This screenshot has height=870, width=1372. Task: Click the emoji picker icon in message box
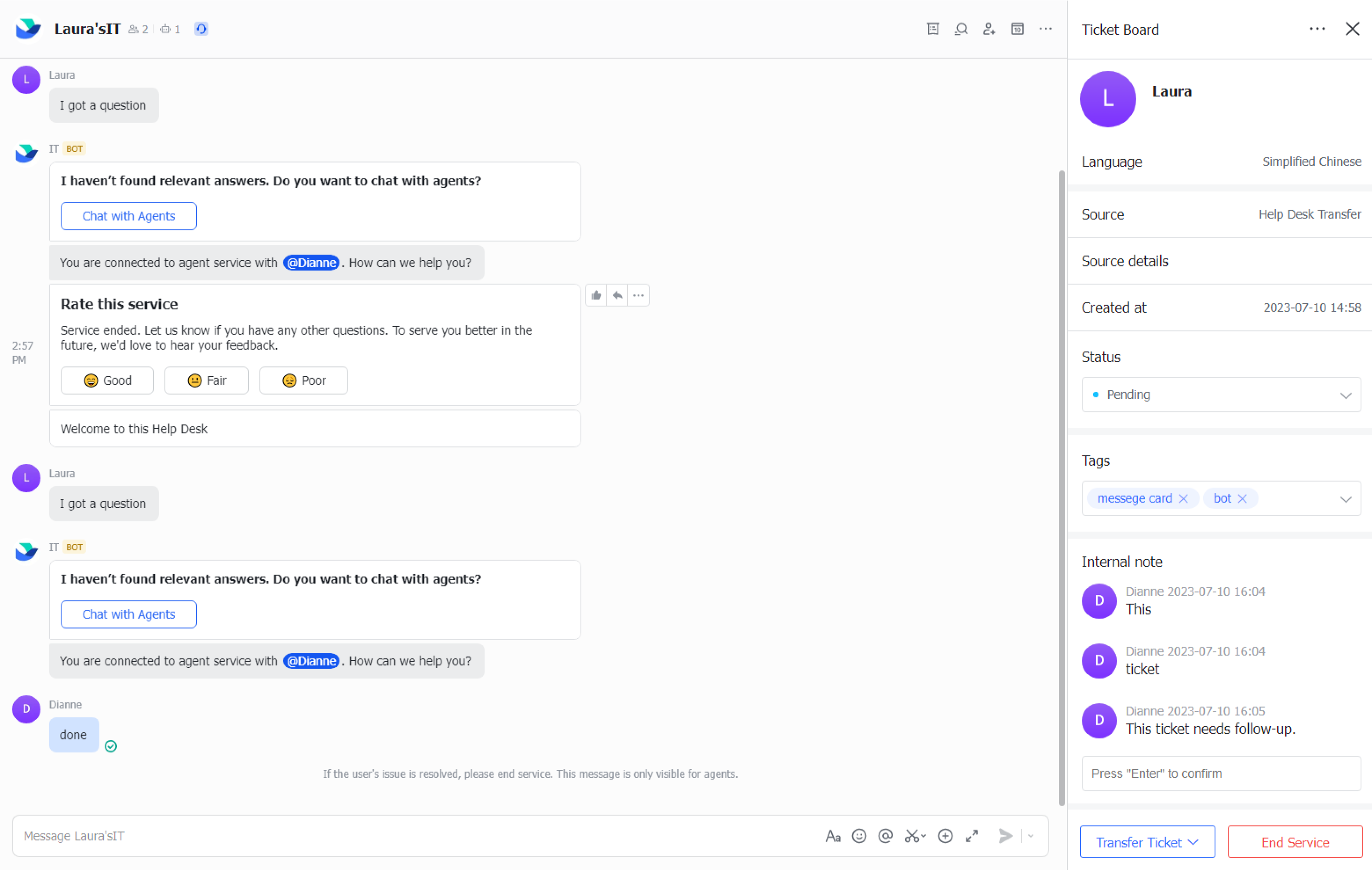[859, 835]
